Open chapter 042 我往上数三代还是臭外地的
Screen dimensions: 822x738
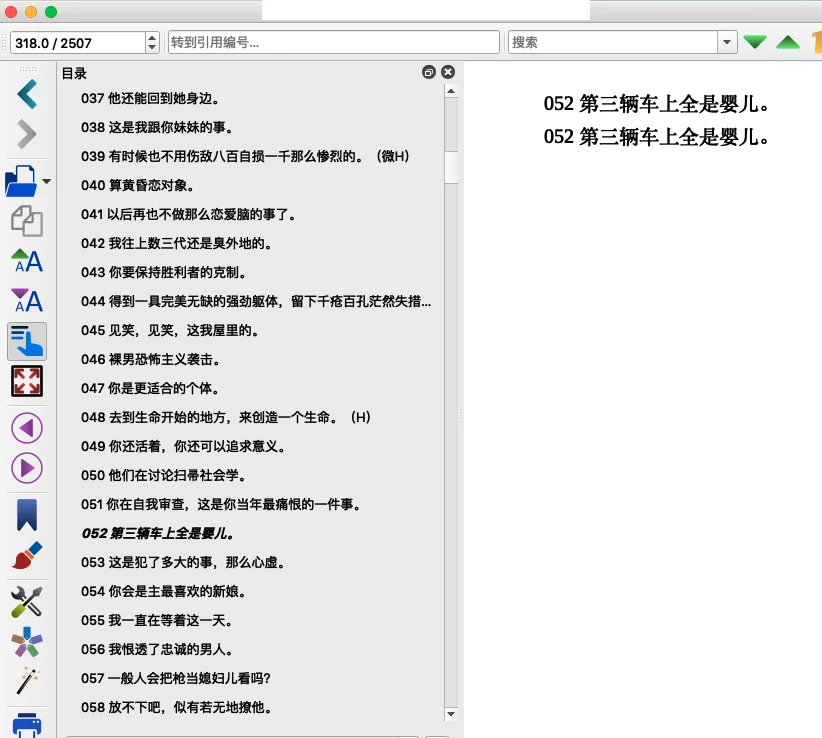[x=176, y=243]
